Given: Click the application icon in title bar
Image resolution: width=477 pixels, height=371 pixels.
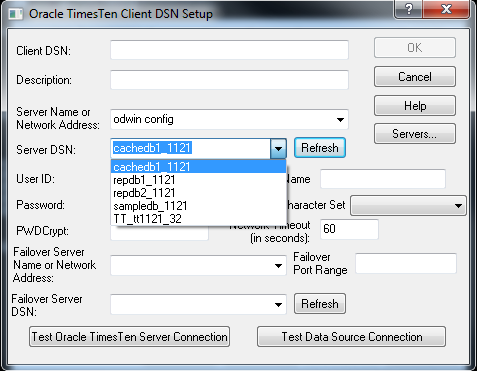Looking at the screenshot, I should pos(16,14).
